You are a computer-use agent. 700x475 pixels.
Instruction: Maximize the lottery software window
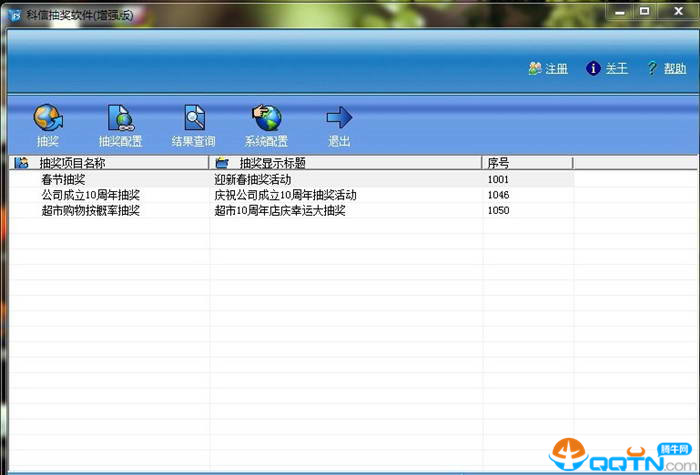click(x=643, y=10)
